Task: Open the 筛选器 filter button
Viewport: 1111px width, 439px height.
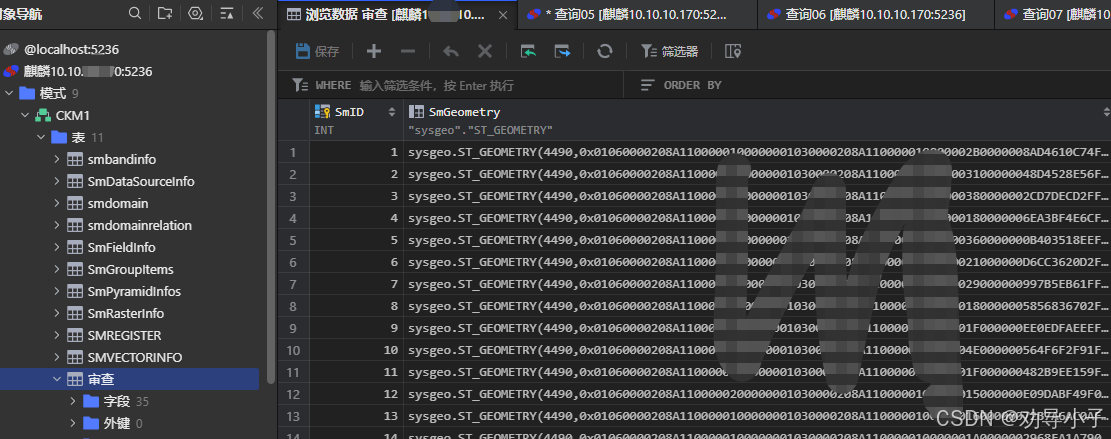Action: [670, 51]
